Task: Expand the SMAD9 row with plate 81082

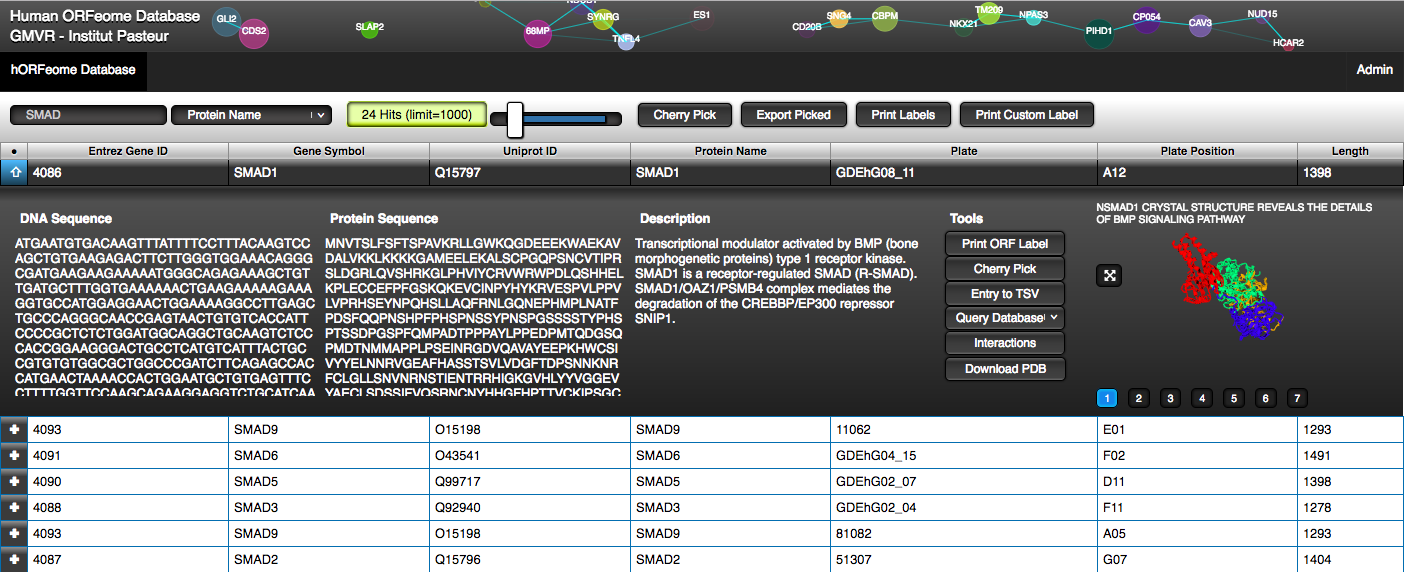Action: (x=14, y=534)
